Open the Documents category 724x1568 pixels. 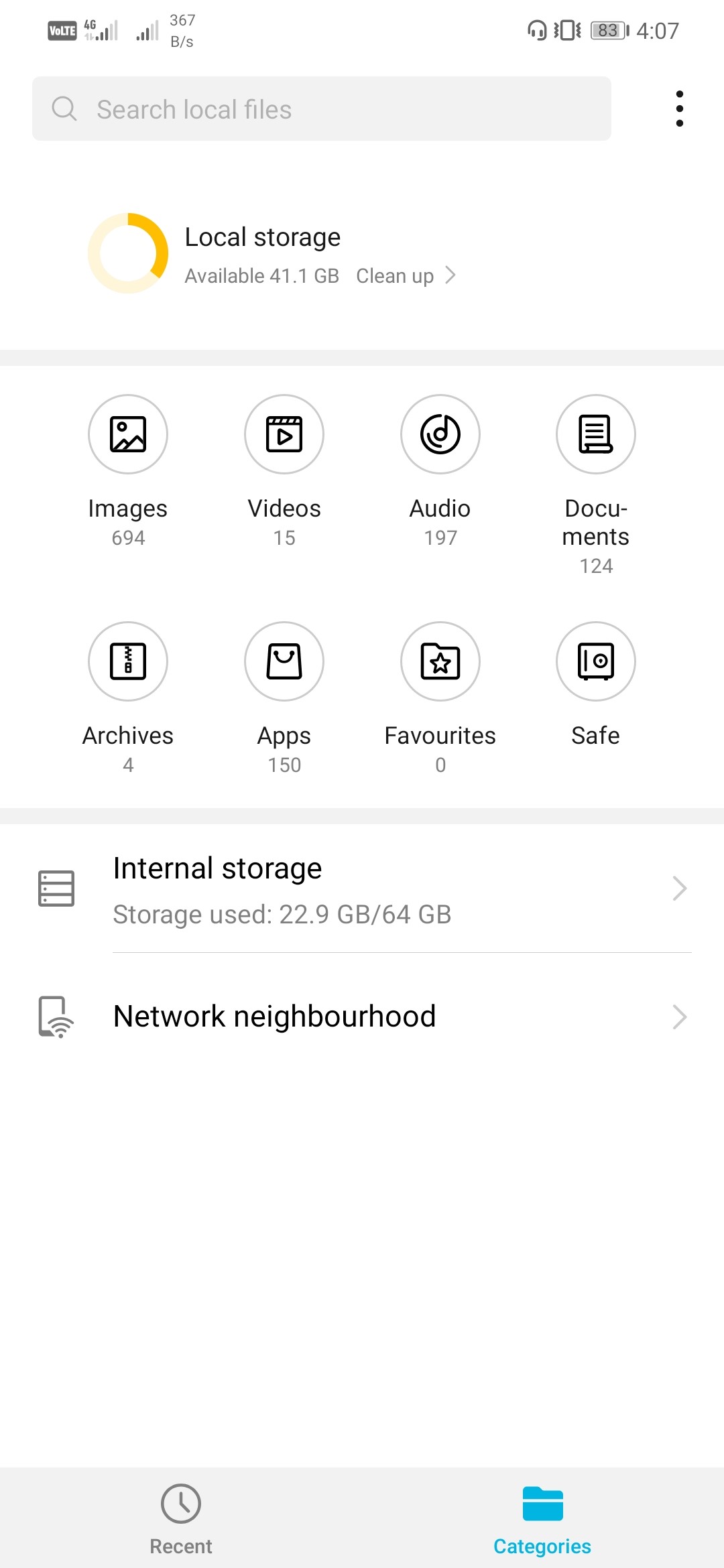596,434
